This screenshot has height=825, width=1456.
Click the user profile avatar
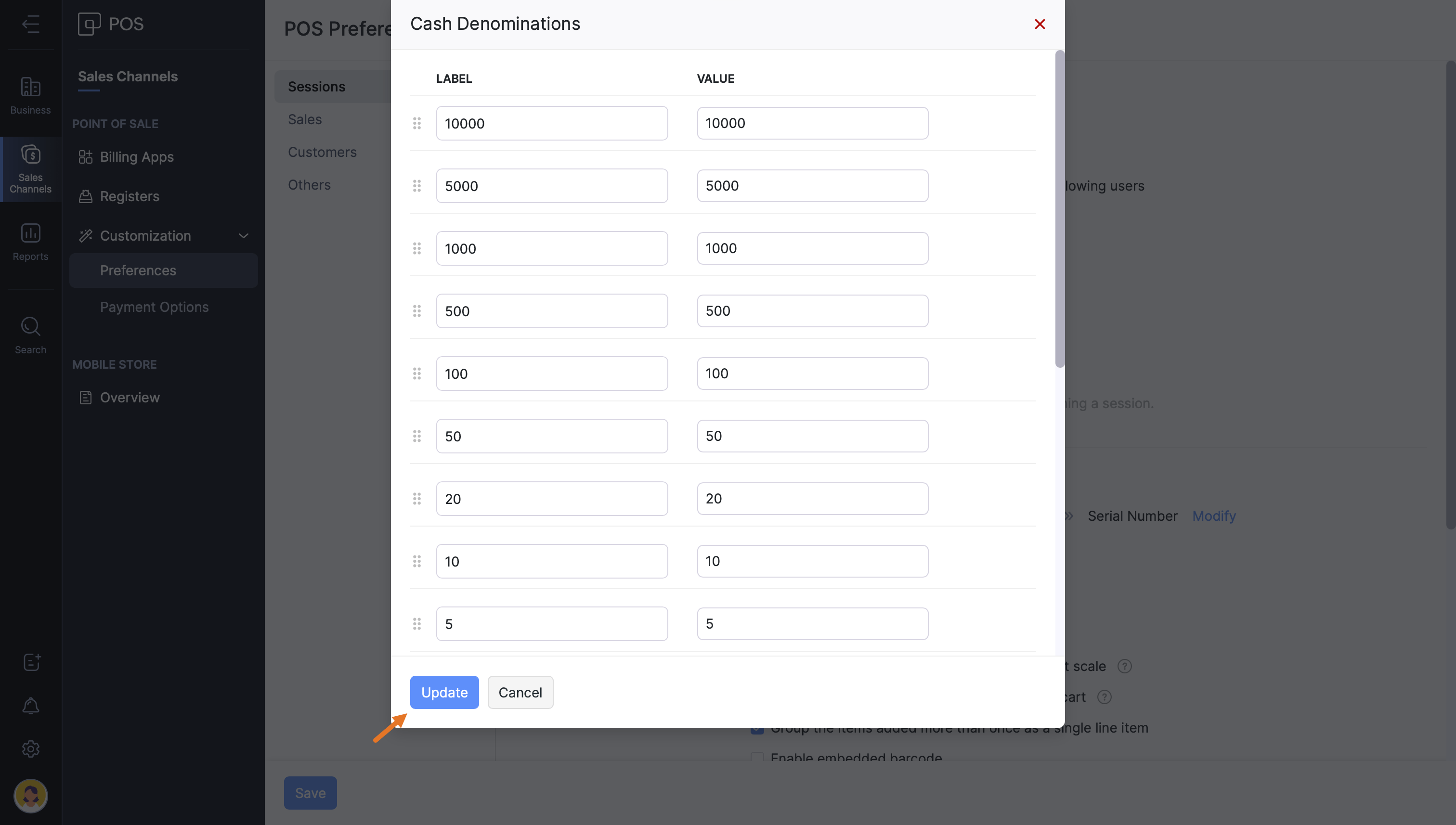pyautogui.click(x=31, y=795)
